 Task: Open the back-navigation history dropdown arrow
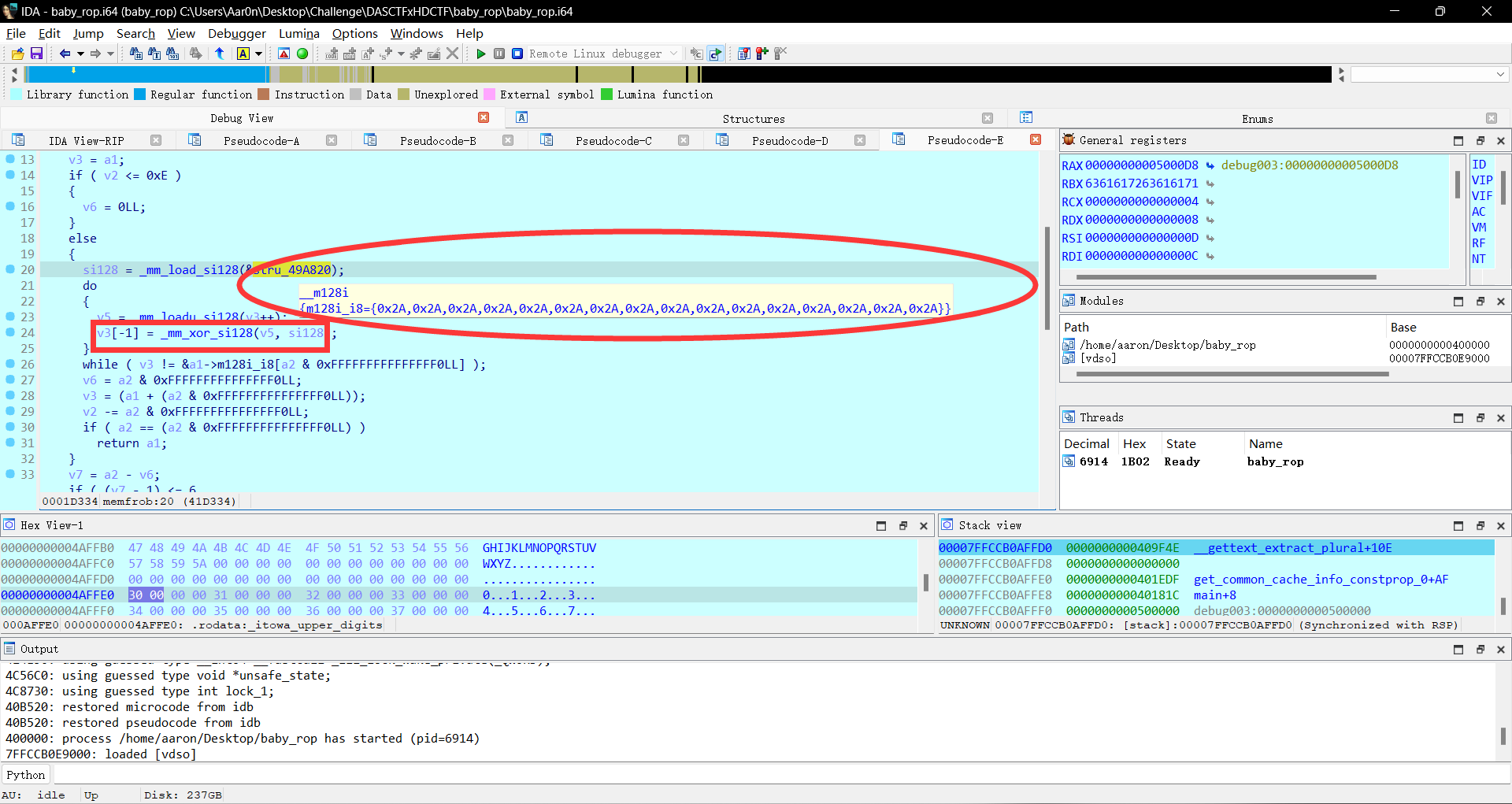point(80,54)
